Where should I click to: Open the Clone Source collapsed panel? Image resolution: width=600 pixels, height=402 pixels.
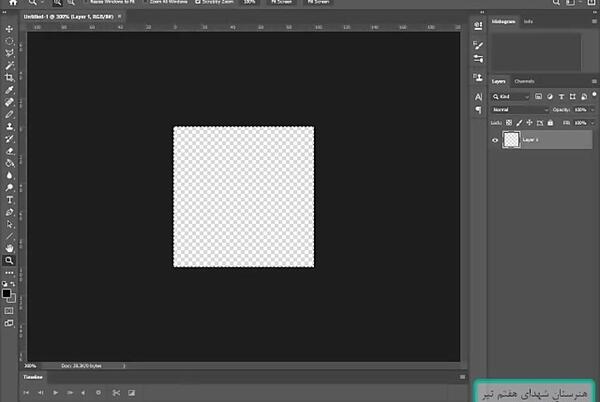(478, 78)
